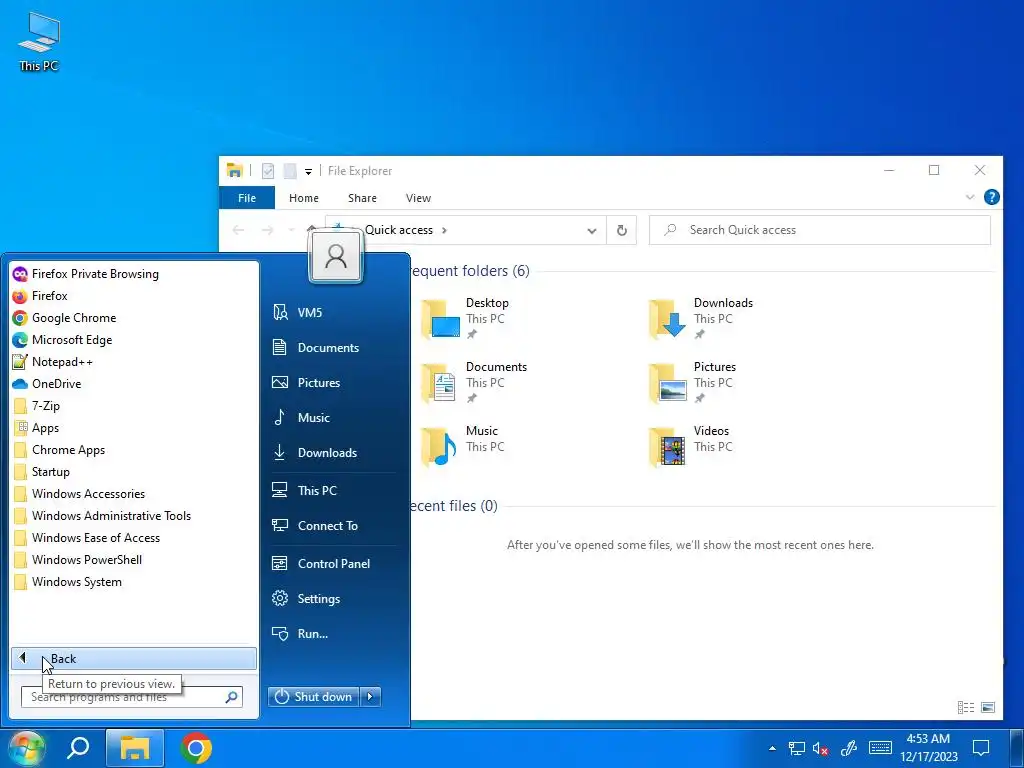Click the Quick access breadcrumb chevron
Viewport: 1024px width, 768px height.
(x=445, y=231)
